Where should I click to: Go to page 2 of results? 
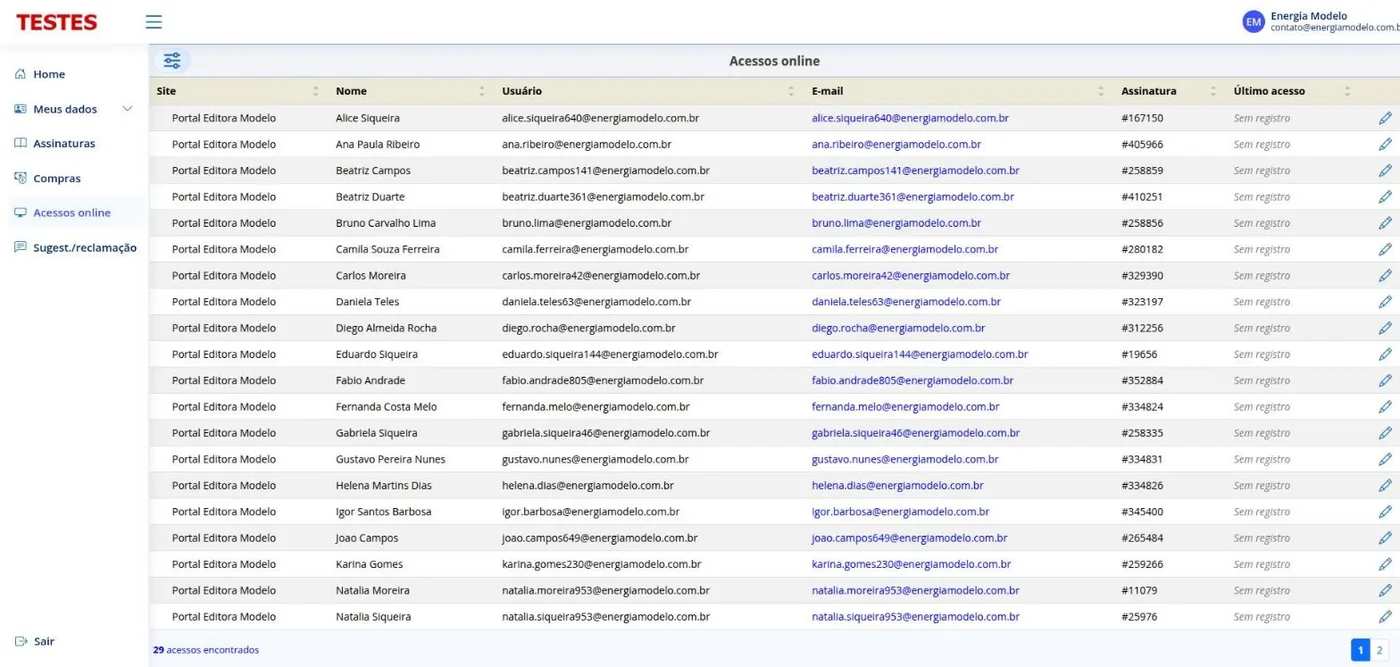coord(1379,650)
